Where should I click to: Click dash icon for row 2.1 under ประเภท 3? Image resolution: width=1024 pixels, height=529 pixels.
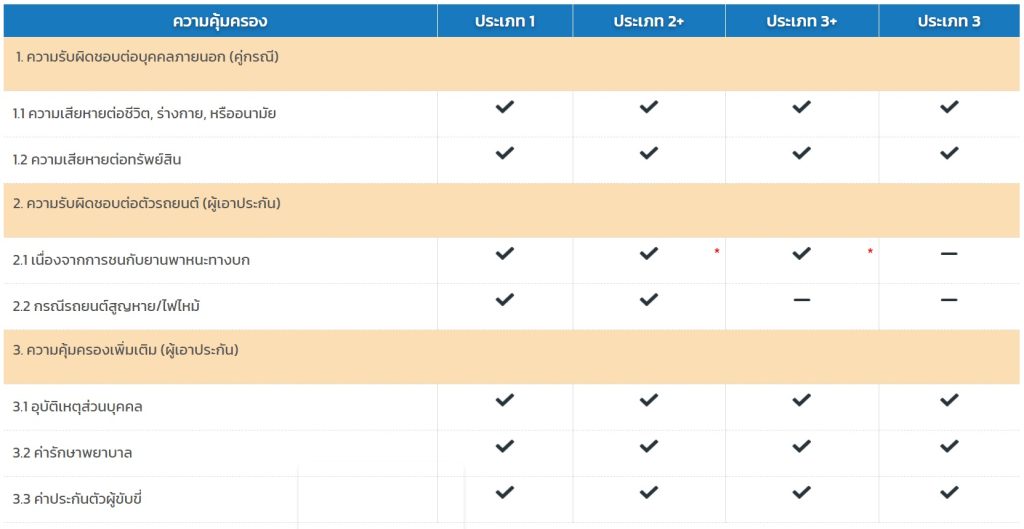(x=949, y=254)
